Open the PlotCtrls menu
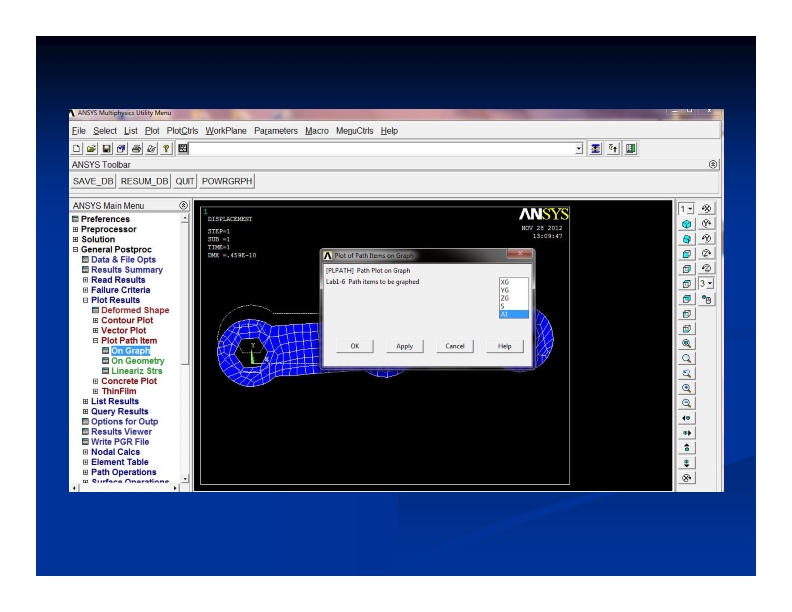 click(182, 131)
